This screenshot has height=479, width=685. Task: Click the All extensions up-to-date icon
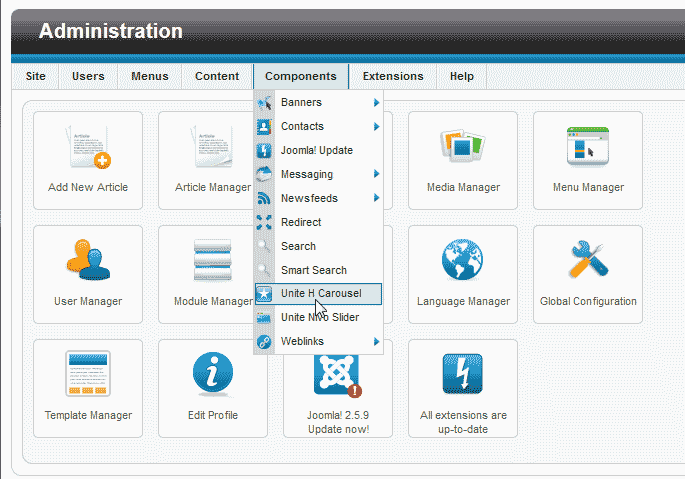click(x=462, y=375)
